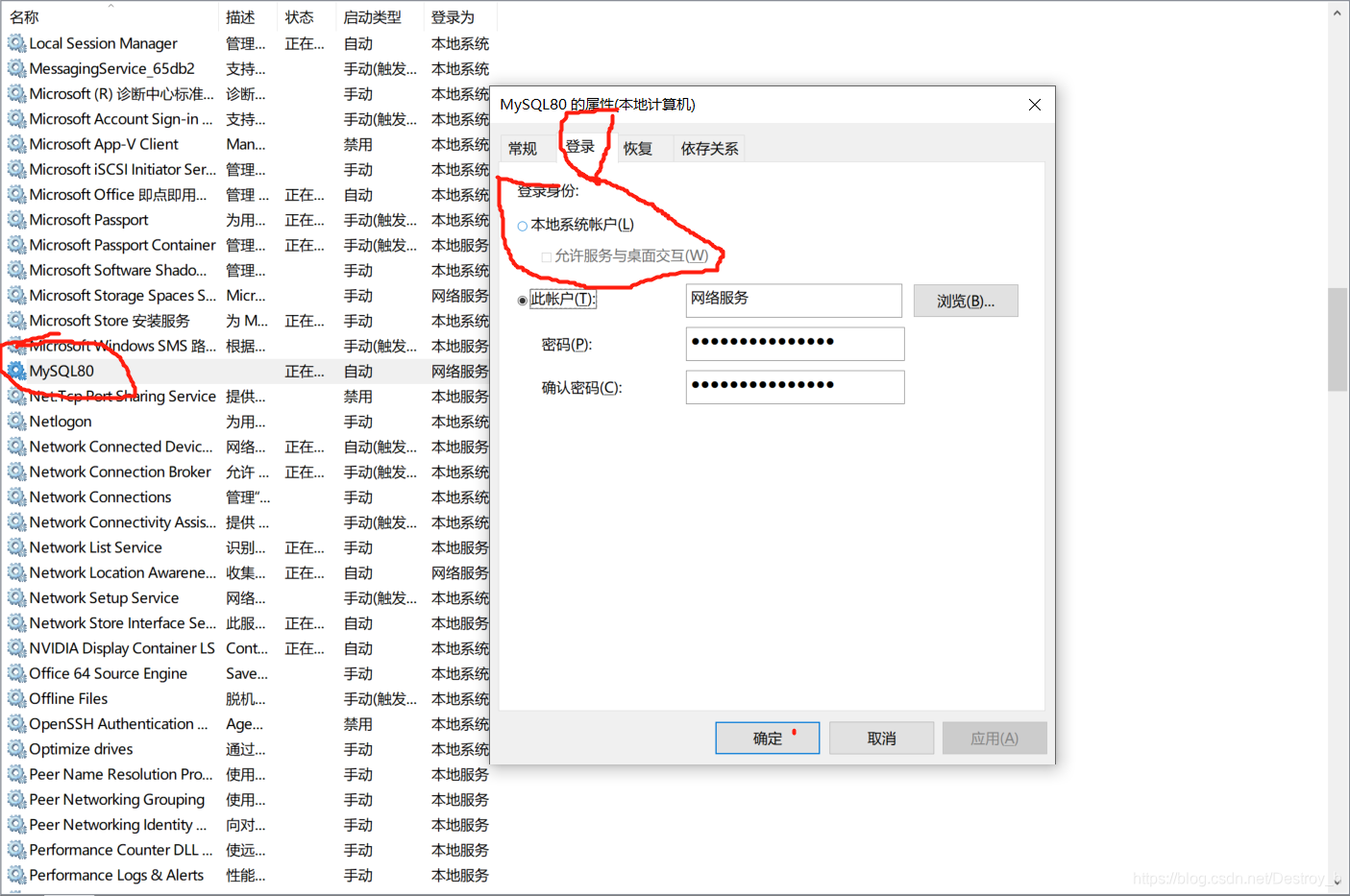The image size is (1350, 896).
Task: Select the Microsoft iSCSI Initiator Service row
Action: point(248,169)
